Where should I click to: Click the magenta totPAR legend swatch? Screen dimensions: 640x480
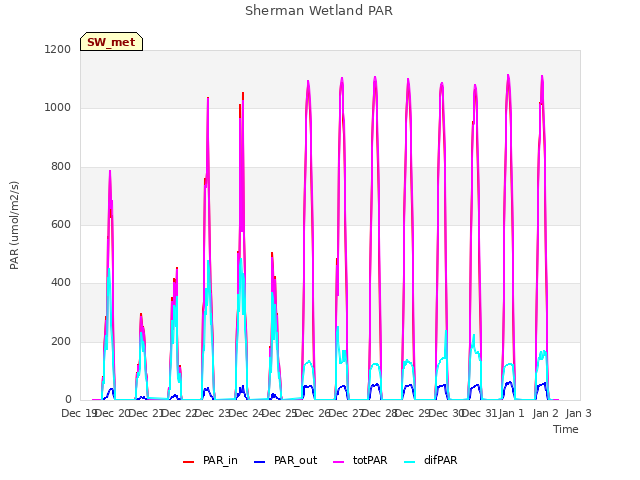(339, 462)
